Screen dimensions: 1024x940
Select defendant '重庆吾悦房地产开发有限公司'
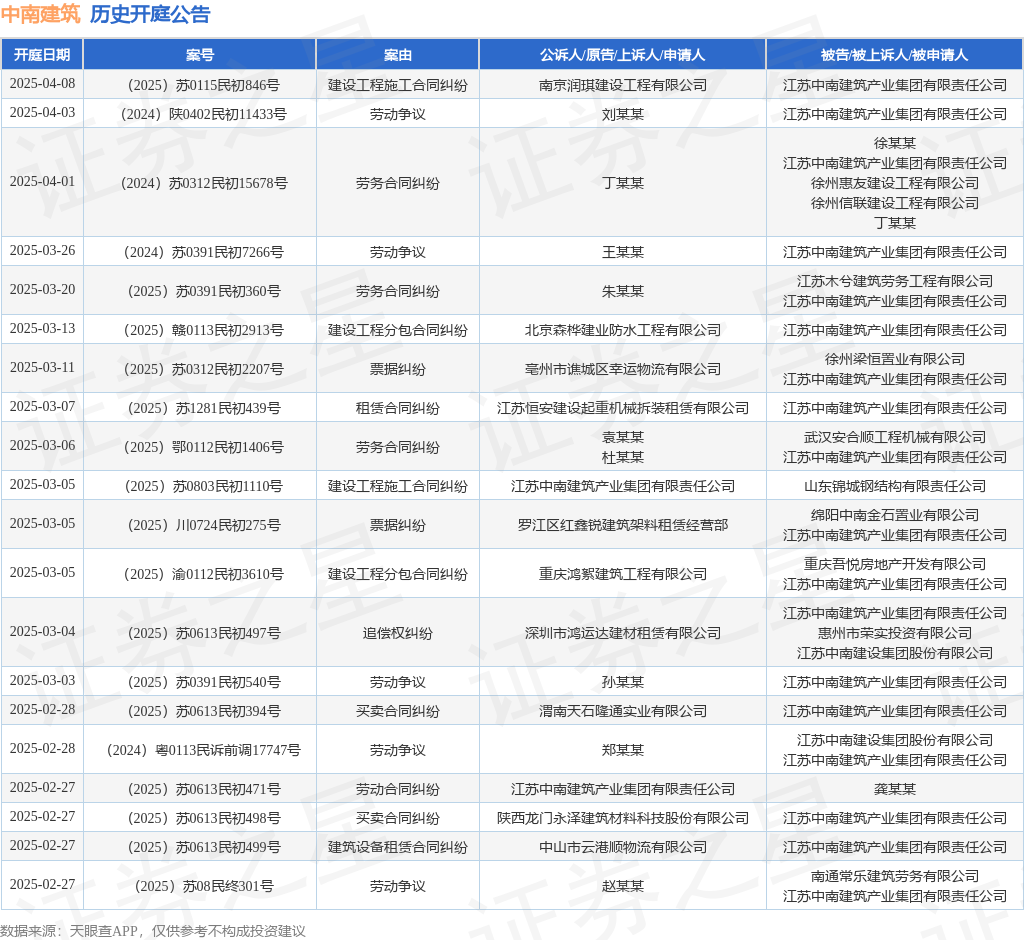895,564
